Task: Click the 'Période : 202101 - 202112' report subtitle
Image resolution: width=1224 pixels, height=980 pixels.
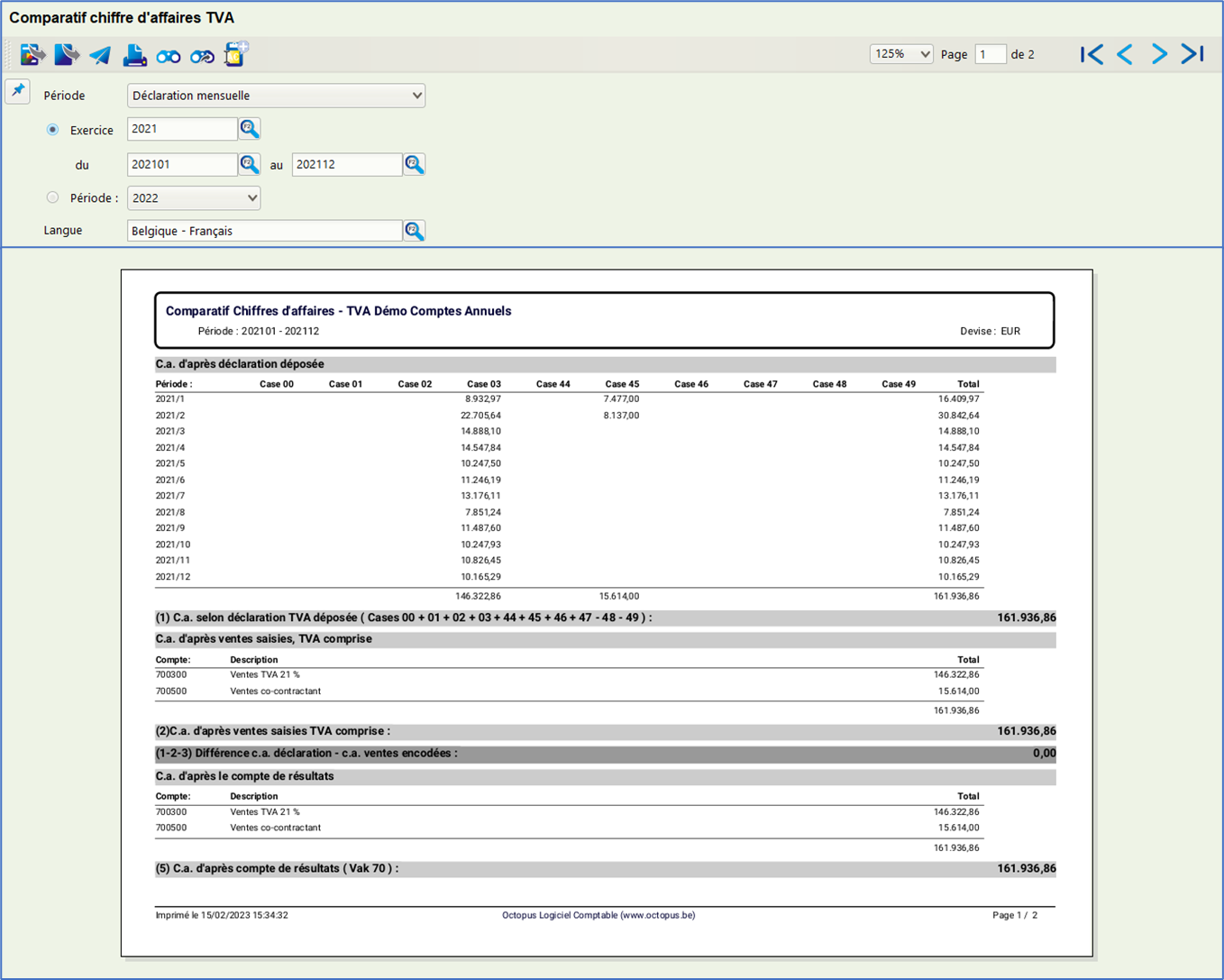Action: coord(259,331)
